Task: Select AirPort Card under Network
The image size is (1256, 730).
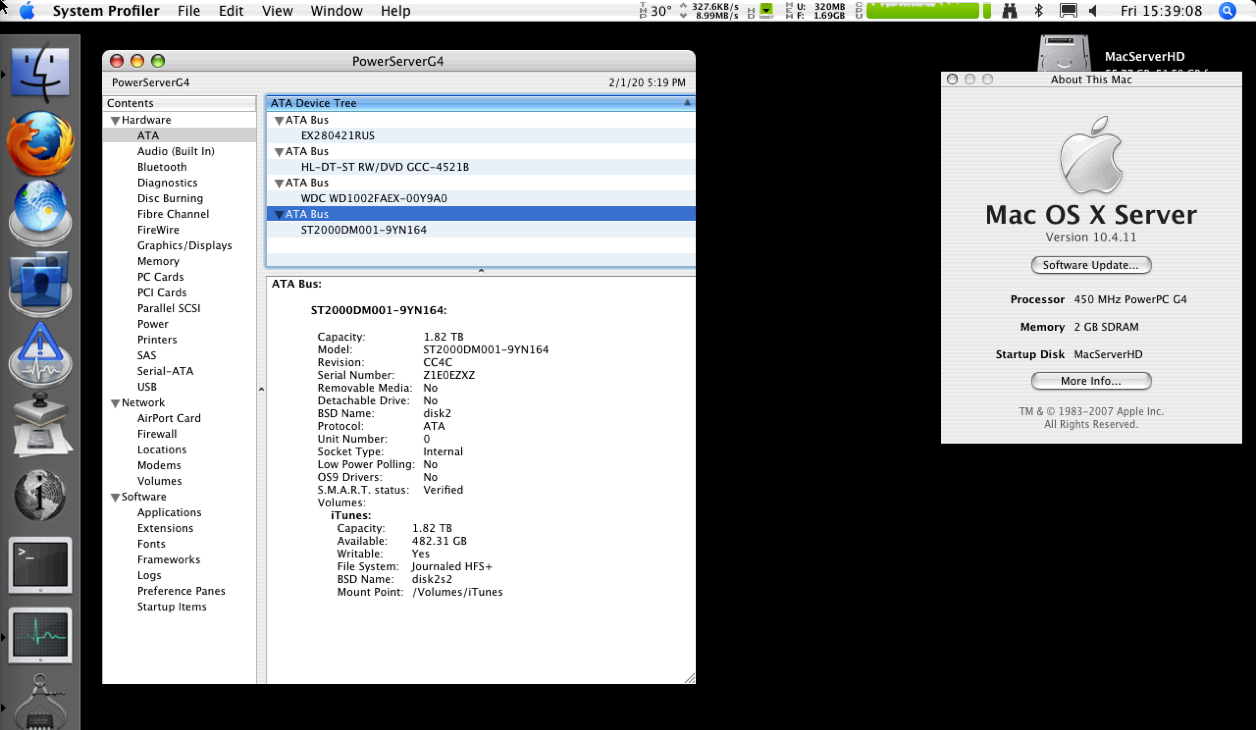Action: [x=169, y=418]
